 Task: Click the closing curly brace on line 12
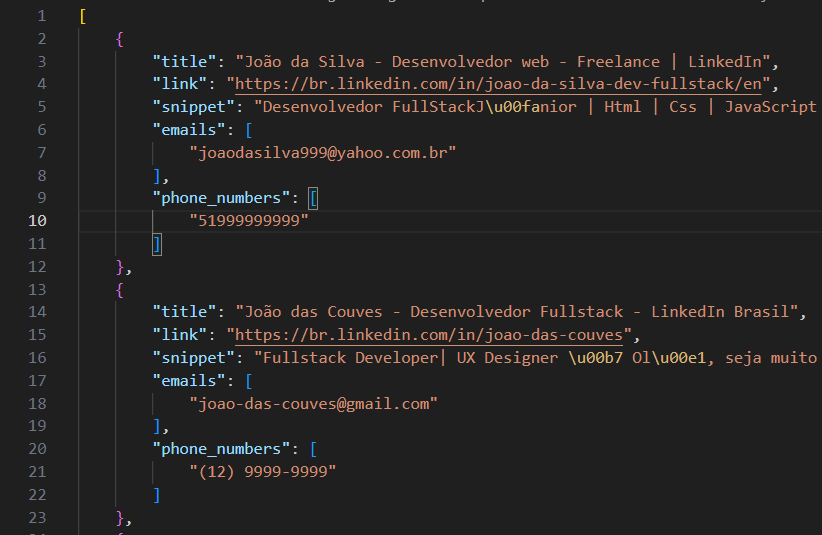(x=120, y=267)
